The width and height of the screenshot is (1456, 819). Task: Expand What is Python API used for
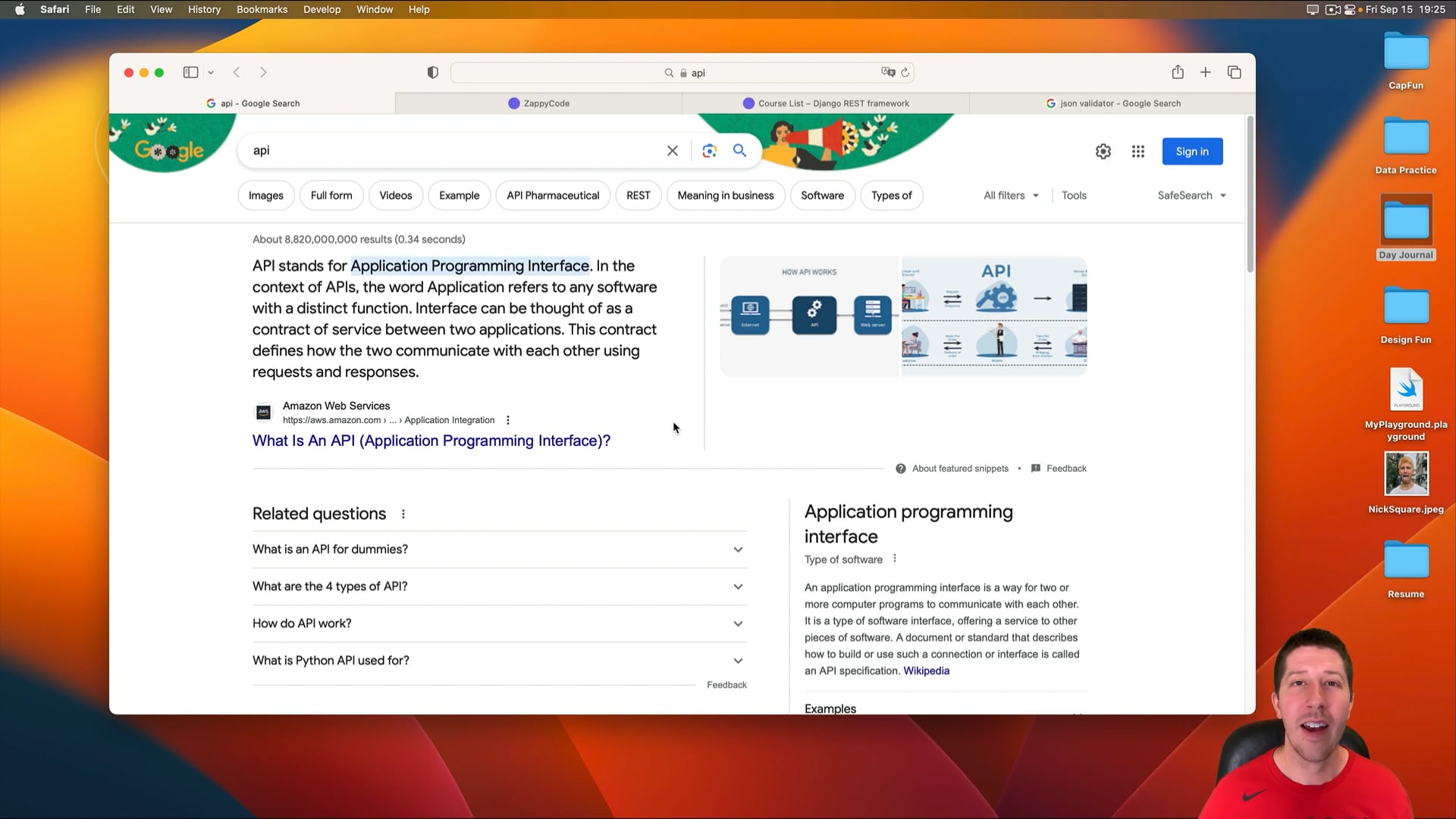click(500, 661)
